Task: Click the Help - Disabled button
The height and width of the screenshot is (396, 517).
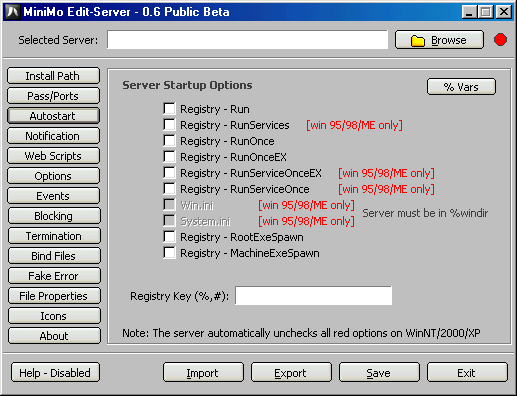Action: [x=55, y=372]
